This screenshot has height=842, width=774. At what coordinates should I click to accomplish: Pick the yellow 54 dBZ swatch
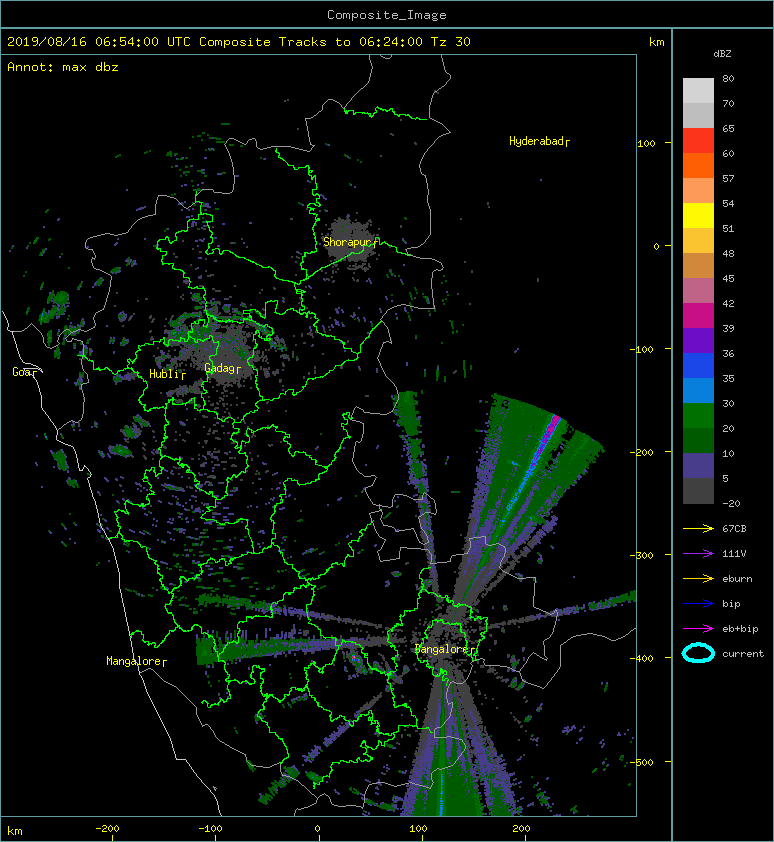(698, 215)
